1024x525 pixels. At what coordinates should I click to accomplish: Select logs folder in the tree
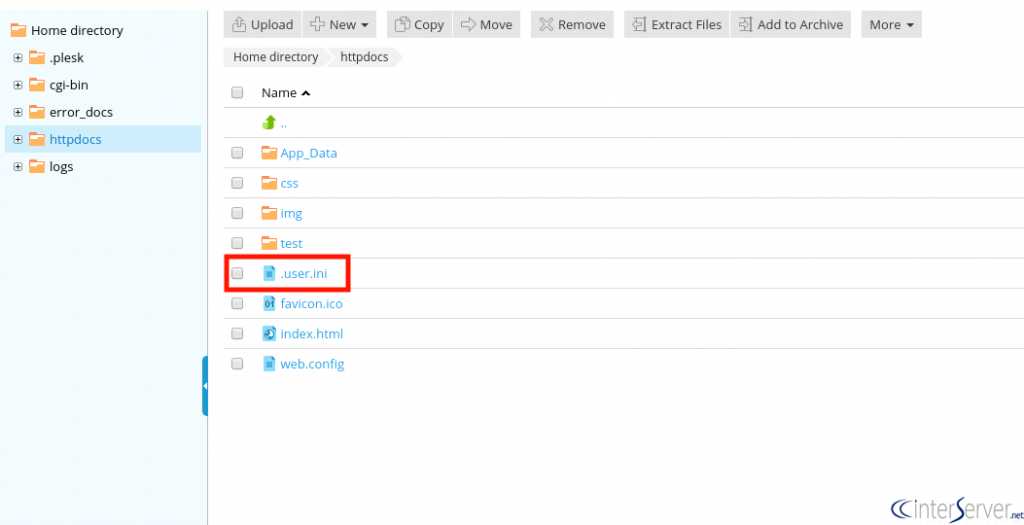[61, 167]
